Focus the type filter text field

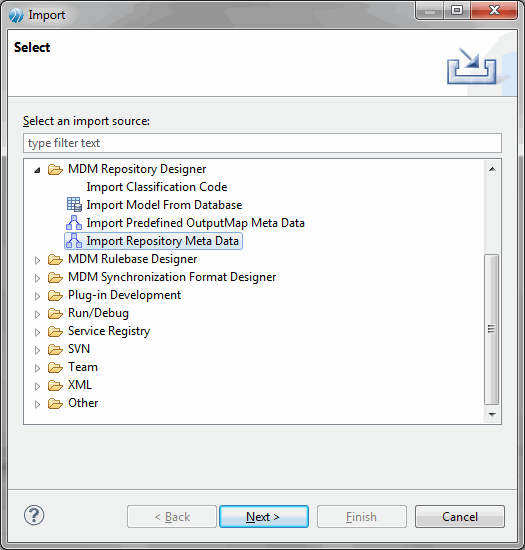point(262,143)
